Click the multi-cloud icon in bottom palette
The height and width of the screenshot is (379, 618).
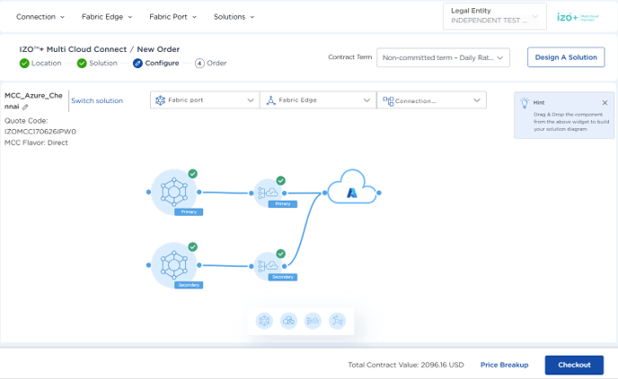point(289,321)
